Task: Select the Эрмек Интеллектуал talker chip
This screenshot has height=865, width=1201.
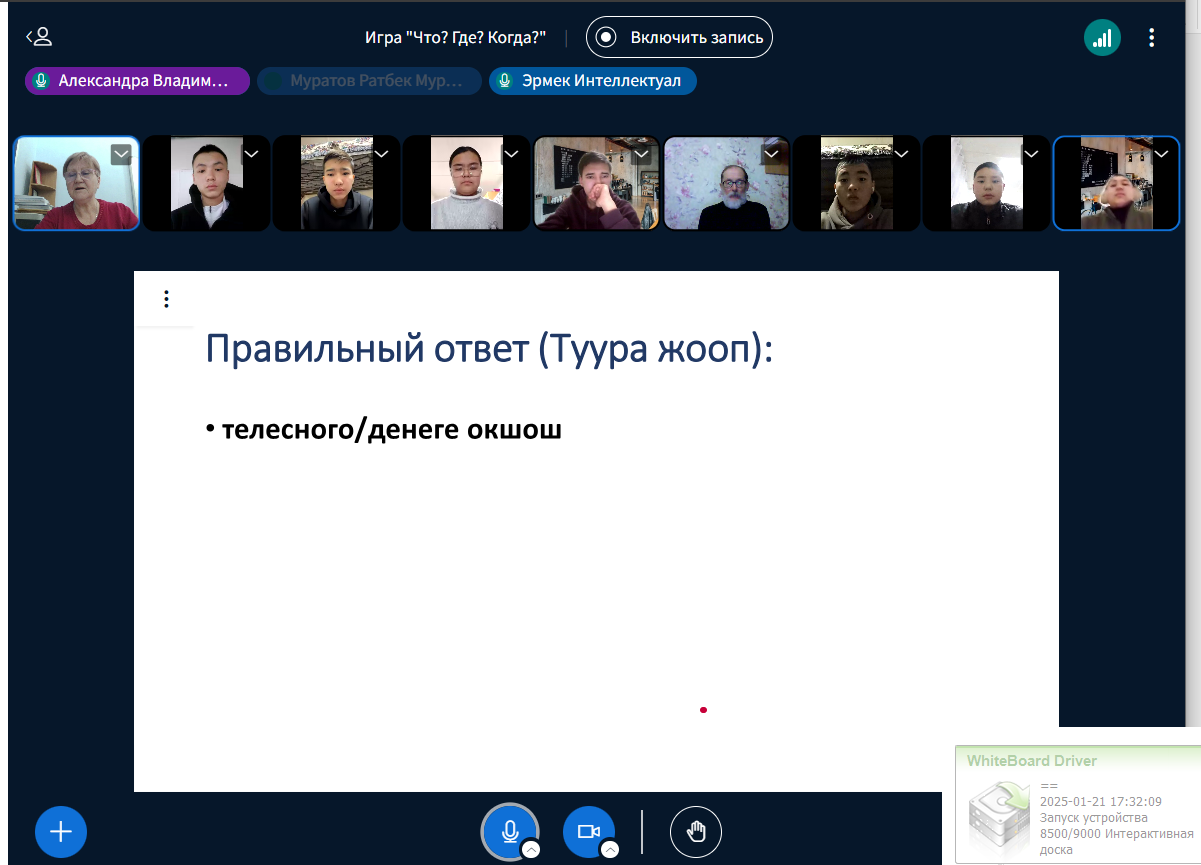Action: [592, 81]
